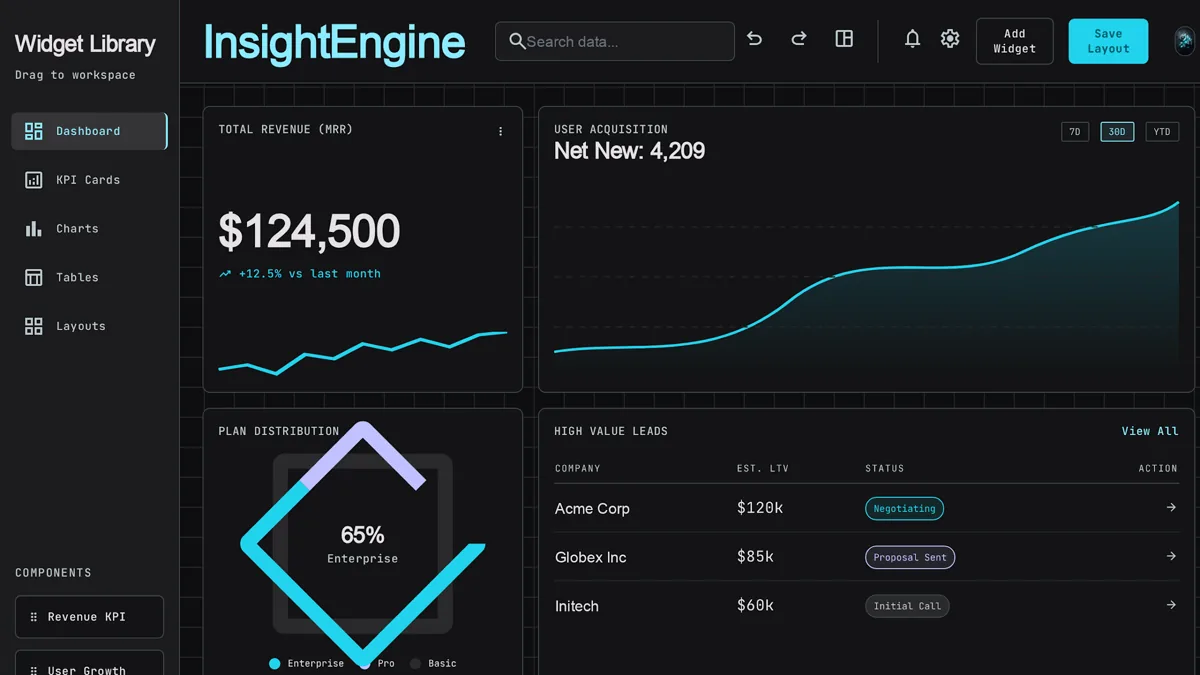Click the Negotiating status badge
Image resolution: width=1200 pixels, height=675 pixels.
[x=904, y=508]
